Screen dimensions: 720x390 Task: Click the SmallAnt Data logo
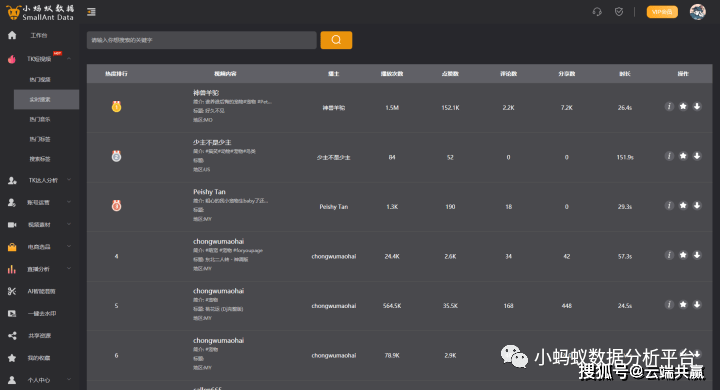pos(40,12)
